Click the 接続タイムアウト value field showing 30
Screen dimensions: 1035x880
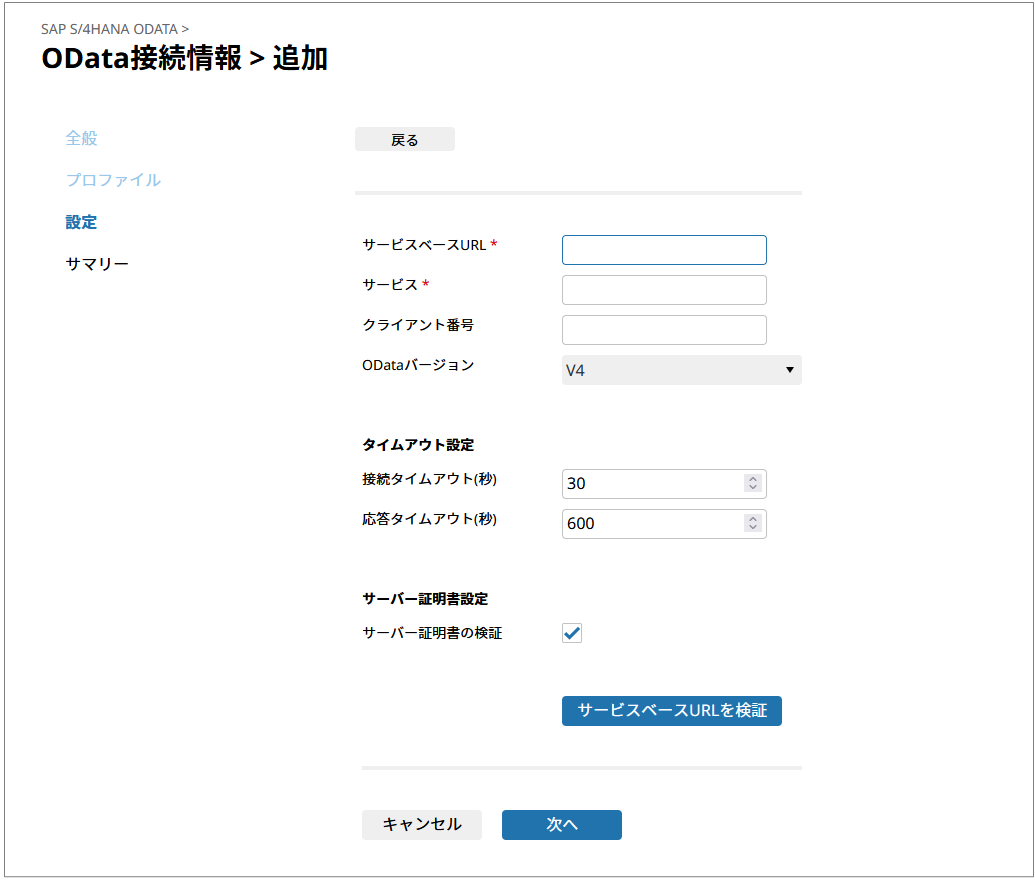(650, 484)
